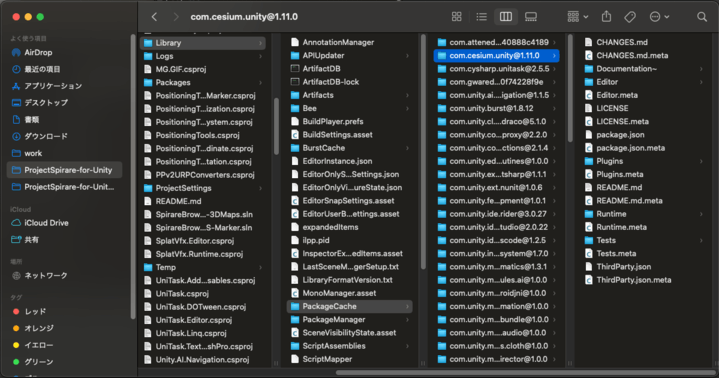Click the search magnifier icon
Image resolution: width=719 pixels, height=378 pixels.
[x=702, y=17]
